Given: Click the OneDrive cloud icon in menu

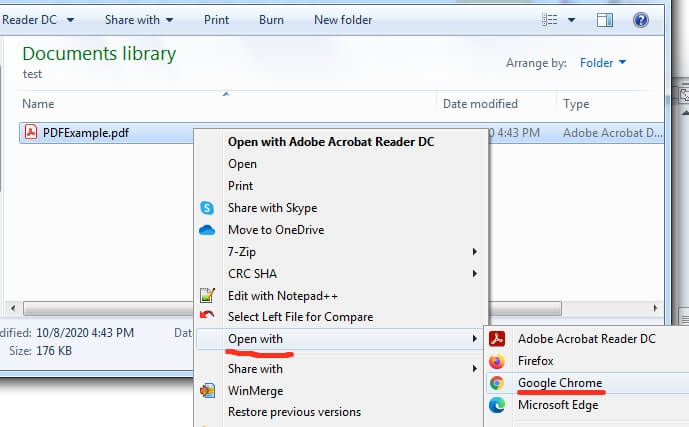Looking at the screenshot, I should click(x=207, y=230).
